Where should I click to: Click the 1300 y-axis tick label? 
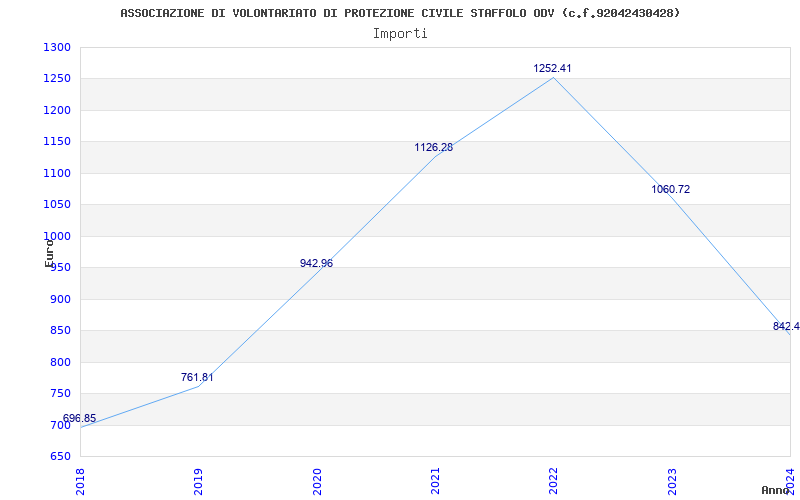[x=57, y=47]
